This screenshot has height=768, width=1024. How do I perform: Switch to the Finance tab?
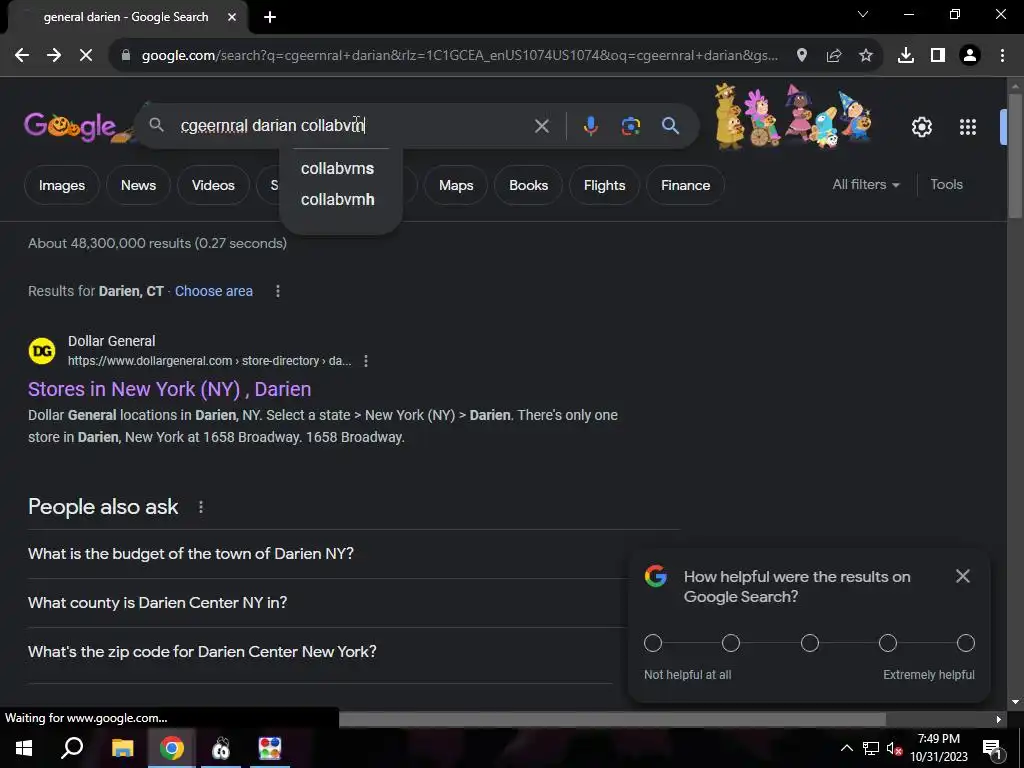[685, 185]
